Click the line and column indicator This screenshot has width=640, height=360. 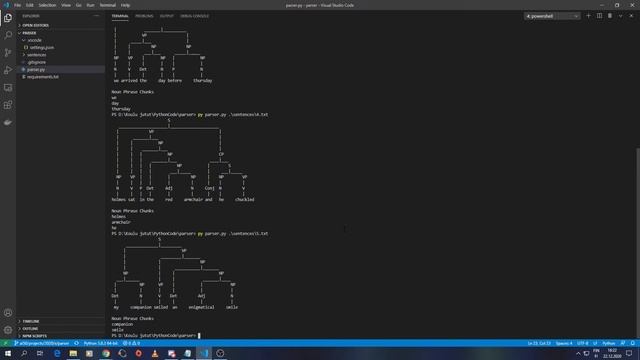[539, 343]
